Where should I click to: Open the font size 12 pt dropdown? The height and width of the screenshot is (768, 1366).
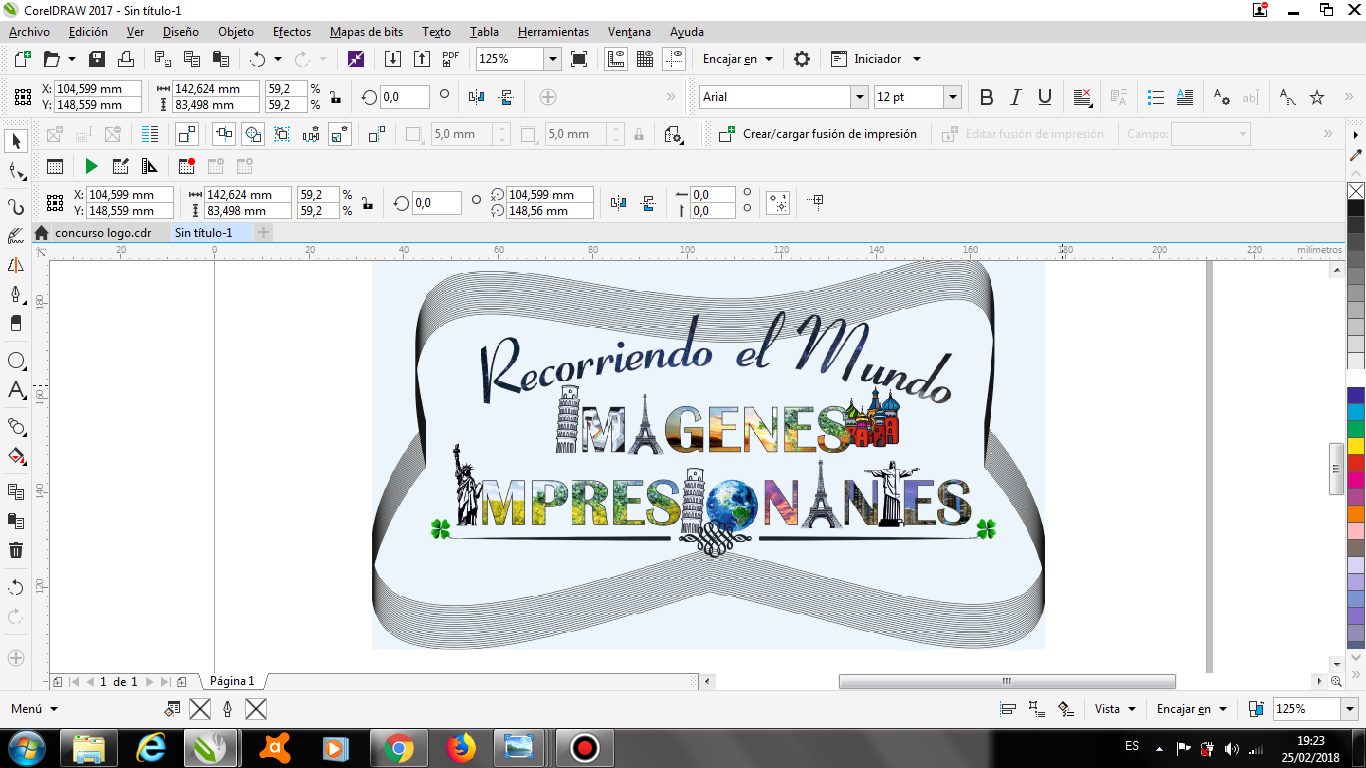click(952, 97)
